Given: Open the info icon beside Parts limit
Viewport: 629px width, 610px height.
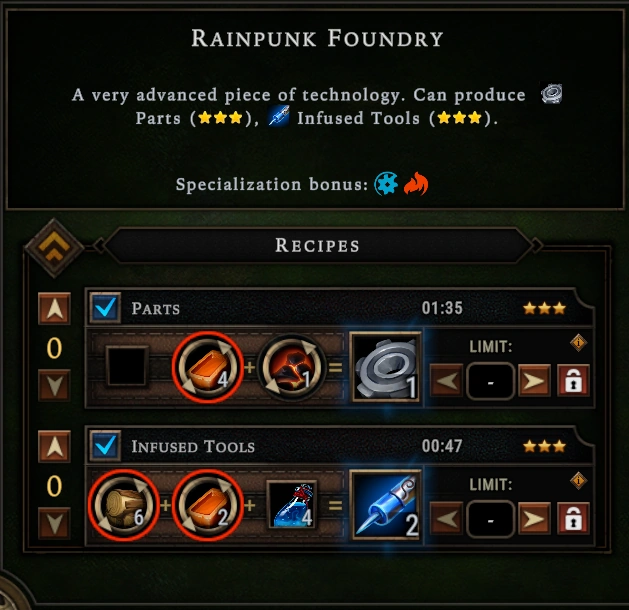Looking at the screenshot, I should point(578,343).
